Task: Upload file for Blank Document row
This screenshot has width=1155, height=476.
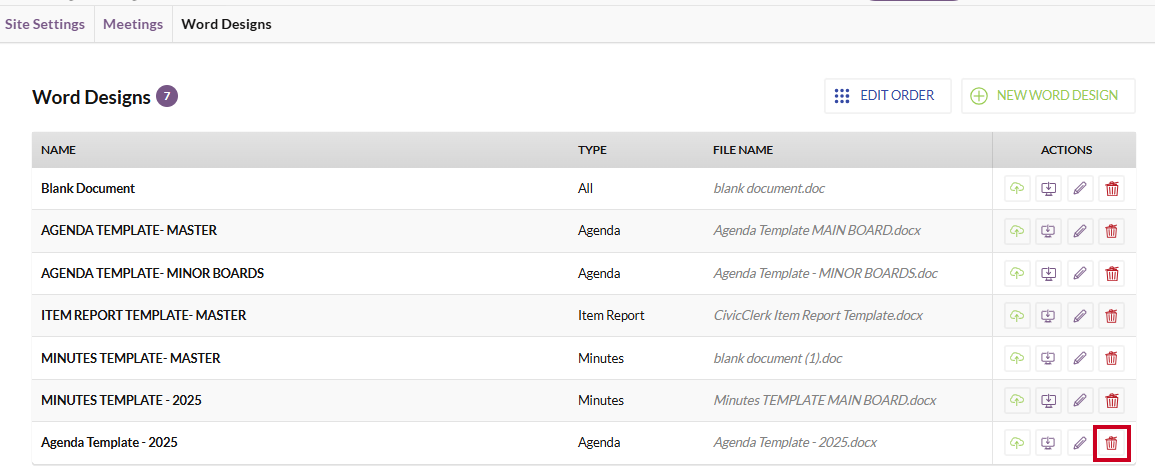Action: pos(1017,189)
